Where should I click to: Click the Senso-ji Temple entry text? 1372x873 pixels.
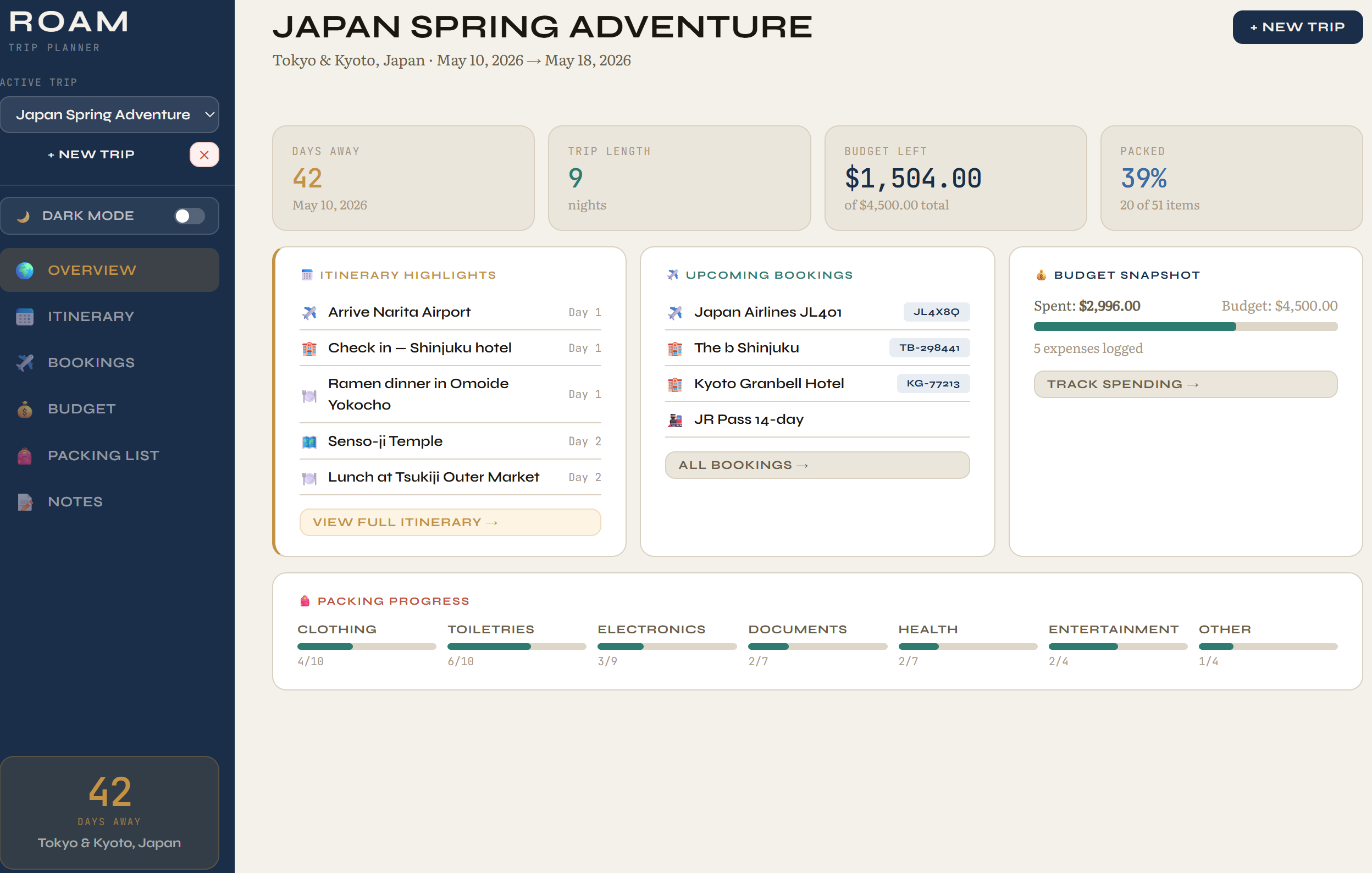click(385, 441)
